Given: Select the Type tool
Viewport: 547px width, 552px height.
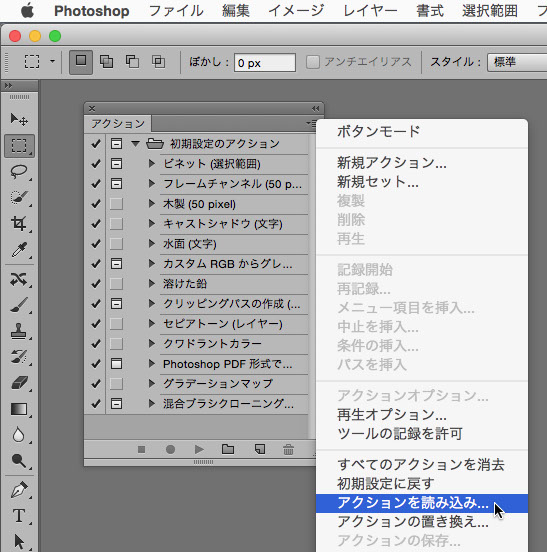Looking at the screenshot, I should 19,516.
